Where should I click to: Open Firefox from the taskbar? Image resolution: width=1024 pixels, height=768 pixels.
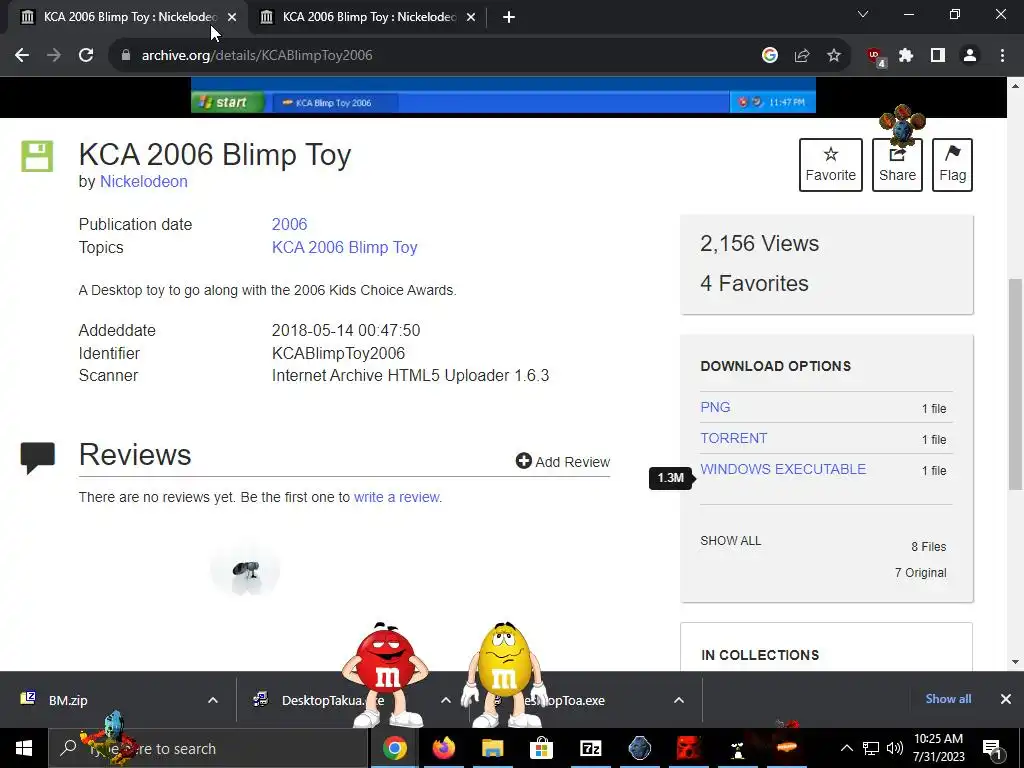443,748
